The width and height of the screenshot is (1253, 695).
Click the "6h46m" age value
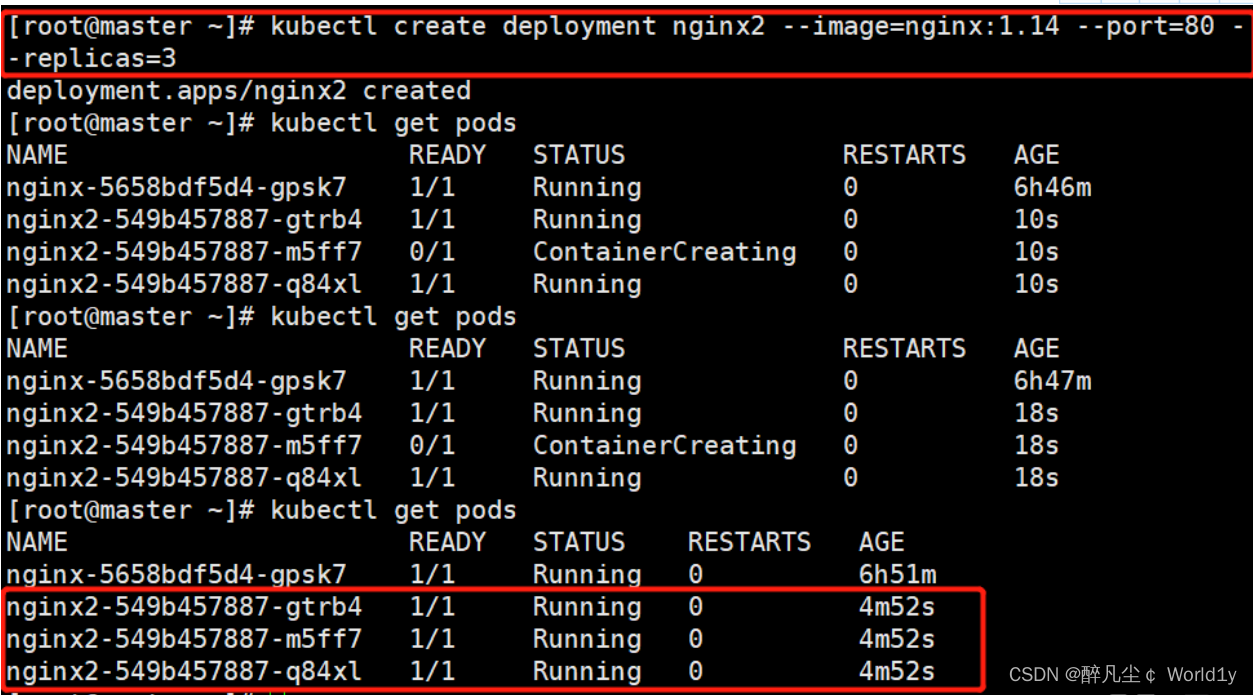tap(1052, 188)
